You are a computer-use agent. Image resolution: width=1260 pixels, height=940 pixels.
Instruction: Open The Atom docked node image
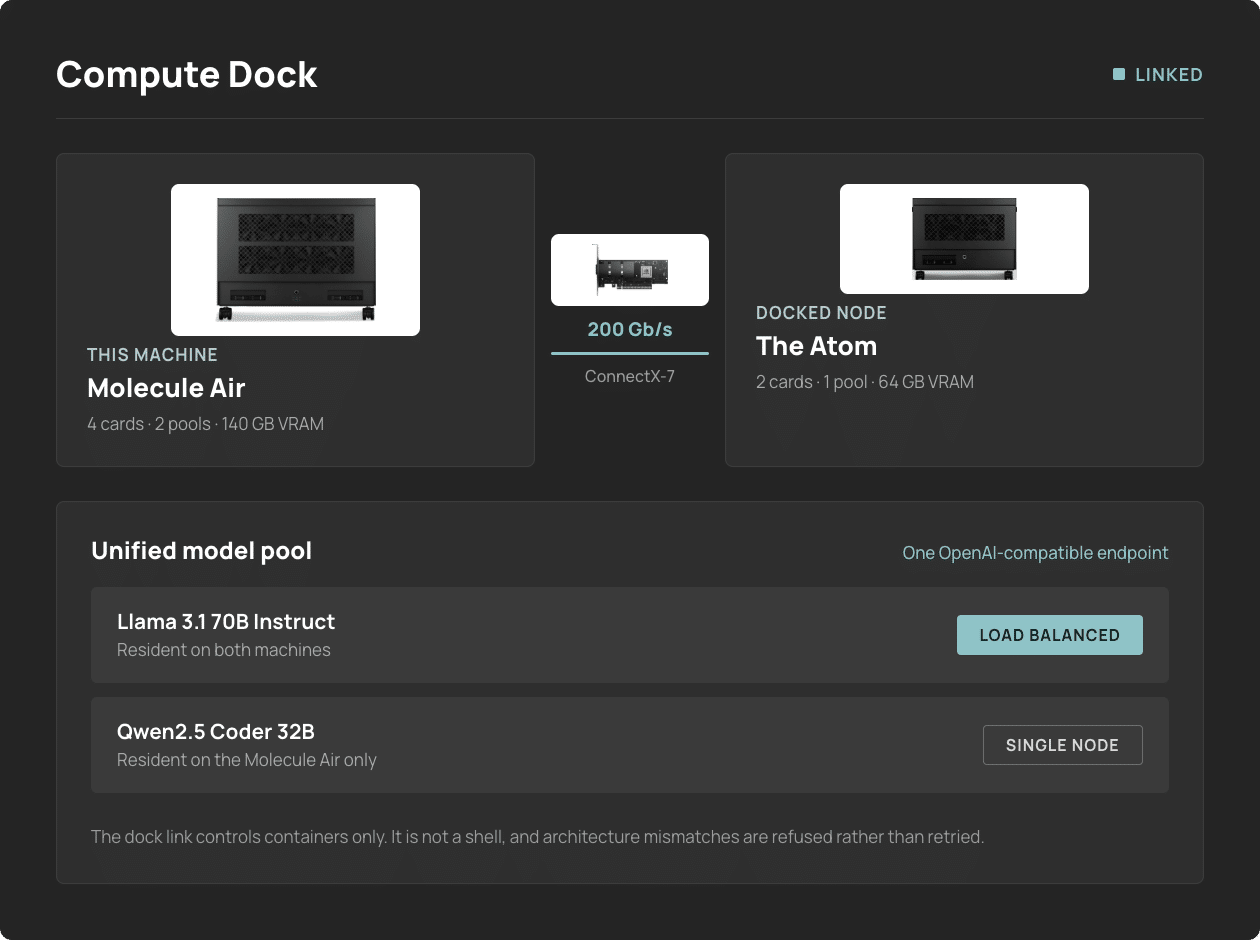(964, 239)
